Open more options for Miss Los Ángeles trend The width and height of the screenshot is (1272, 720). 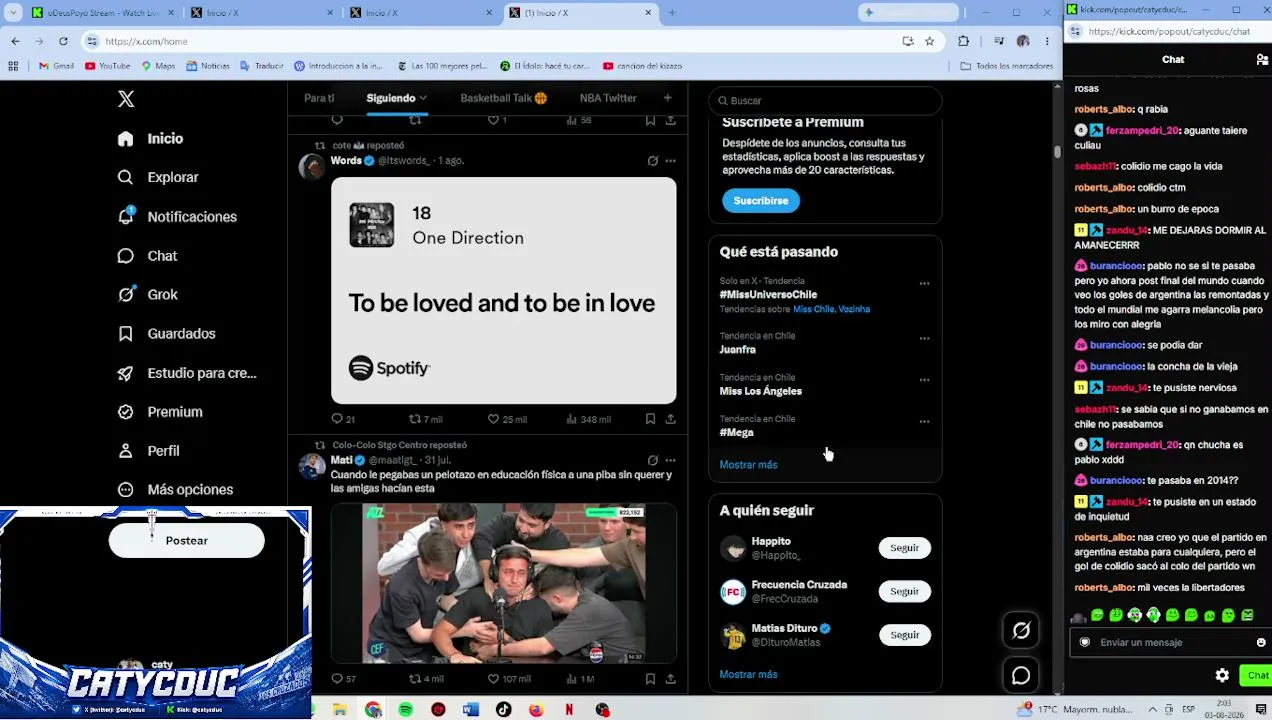click(924, 380)
